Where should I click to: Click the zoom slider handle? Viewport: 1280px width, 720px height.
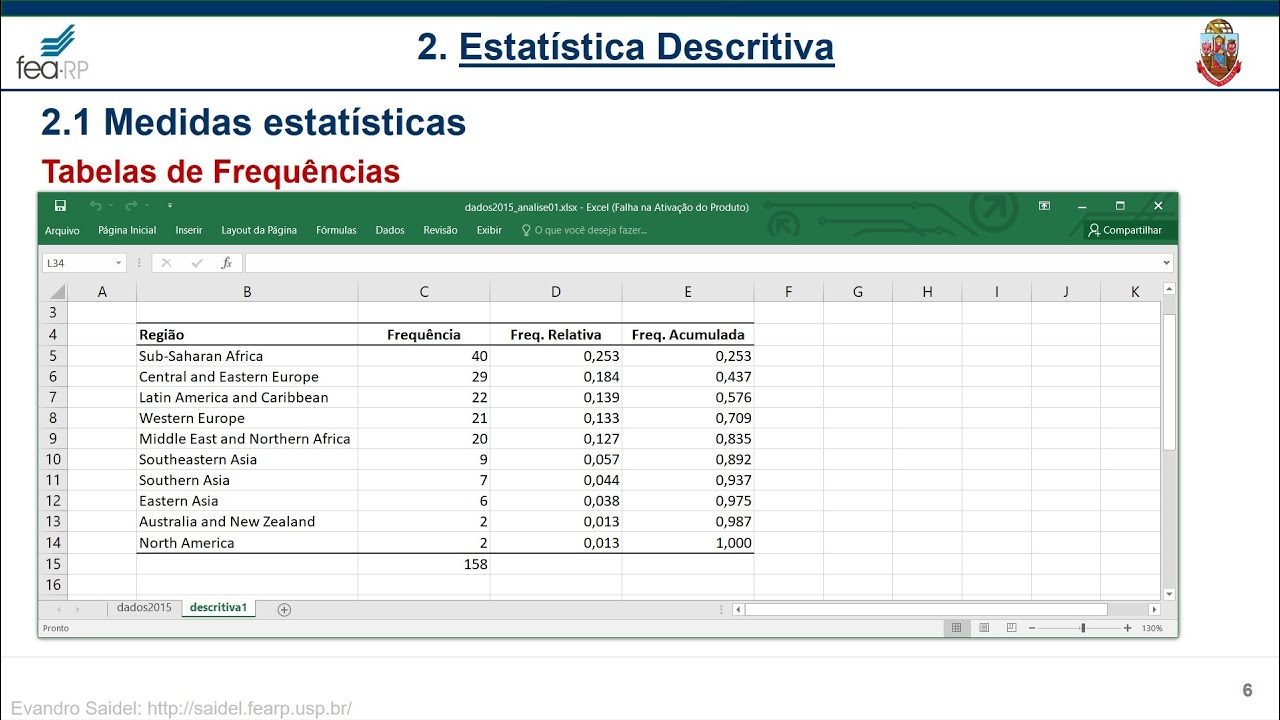(x=1082, y=628)
